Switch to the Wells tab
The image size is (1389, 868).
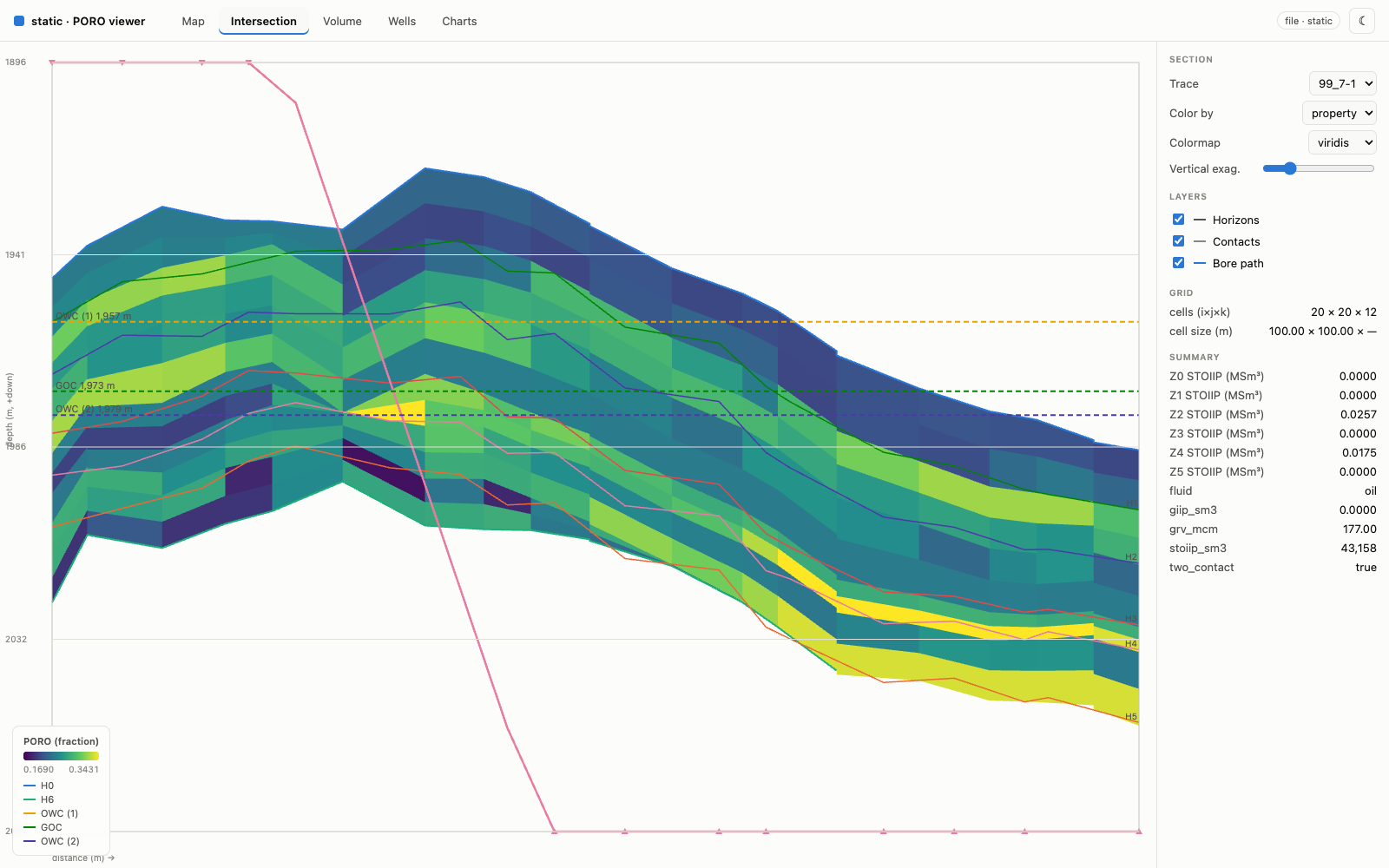[x=402, y=21]
